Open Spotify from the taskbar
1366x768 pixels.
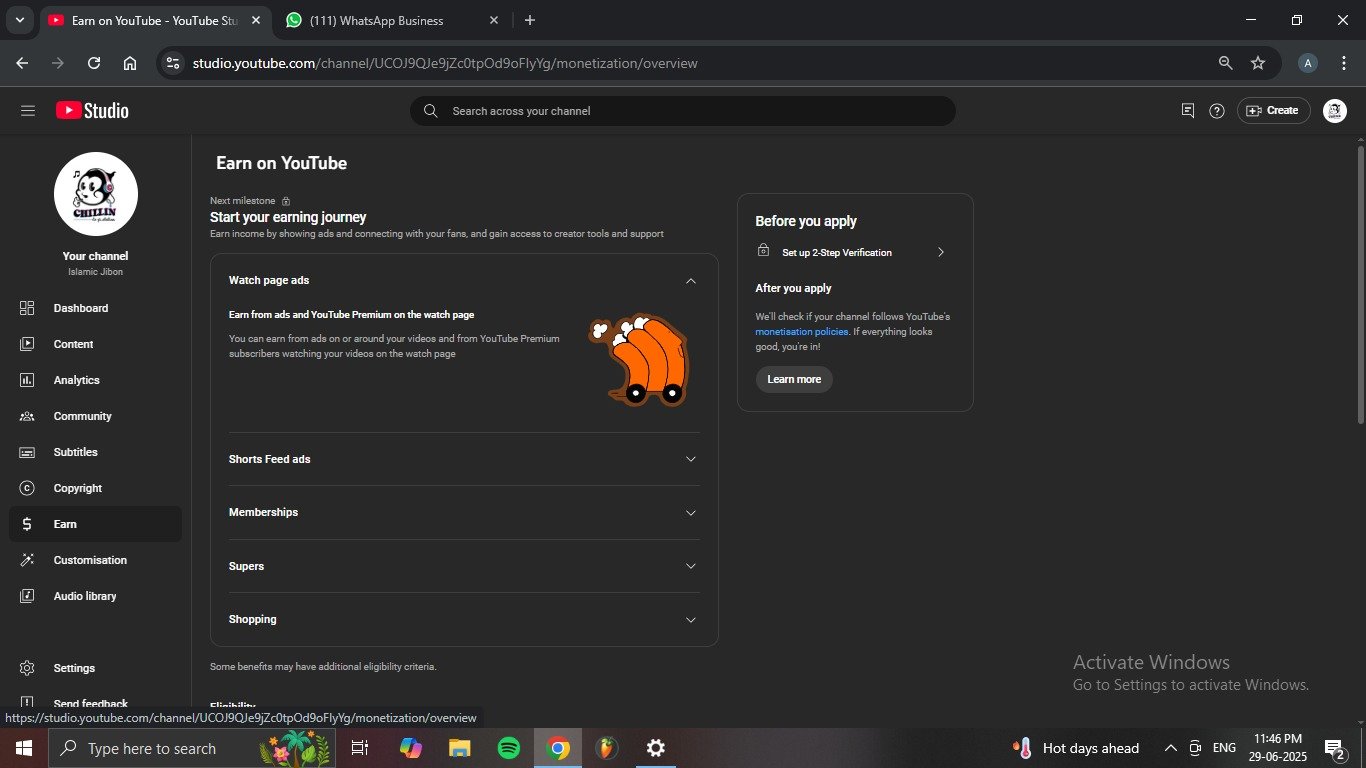click(x=509, y=748)
